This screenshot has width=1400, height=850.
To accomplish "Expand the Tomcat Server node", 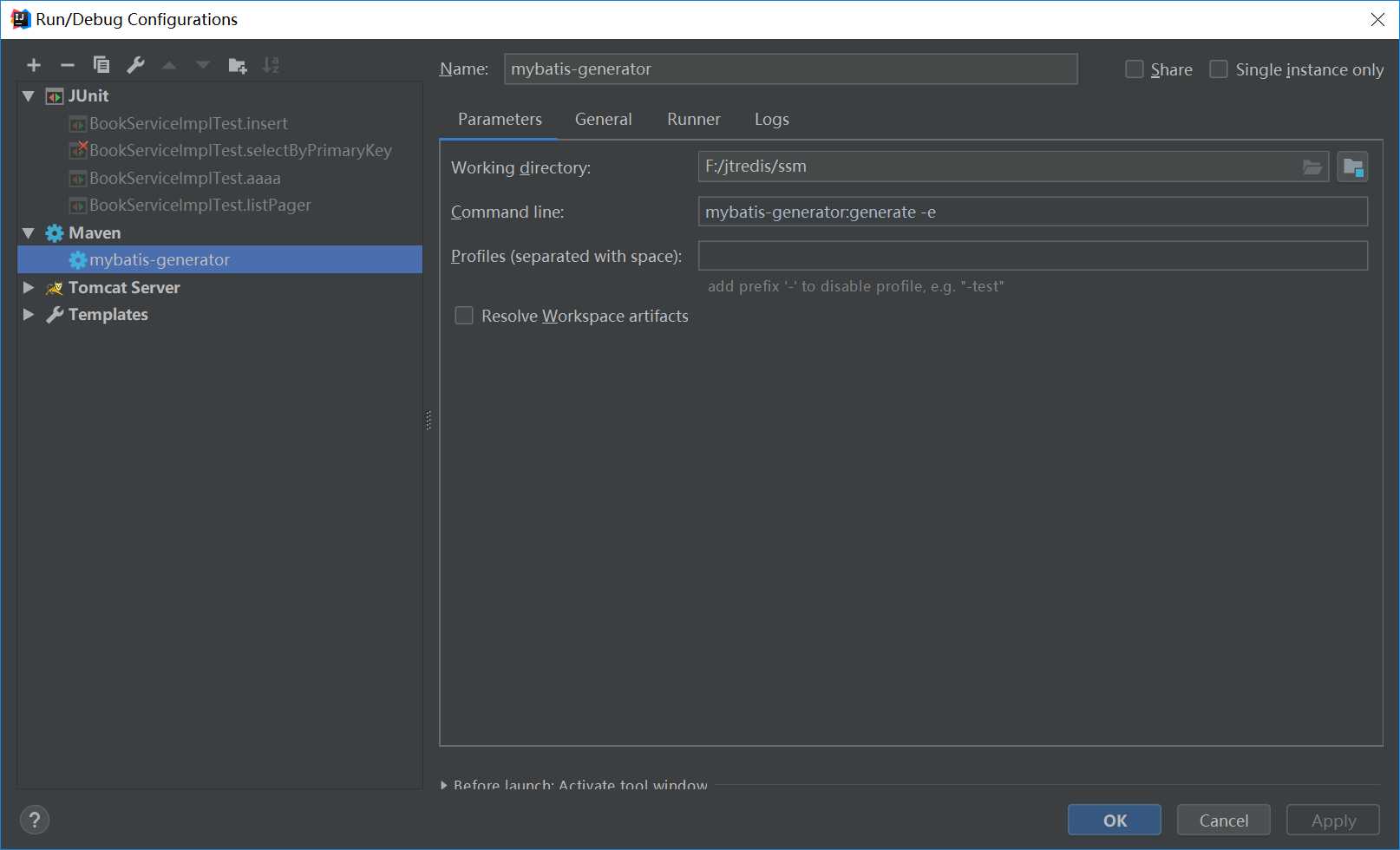I will pyautogui.click(x=29, y=287).
